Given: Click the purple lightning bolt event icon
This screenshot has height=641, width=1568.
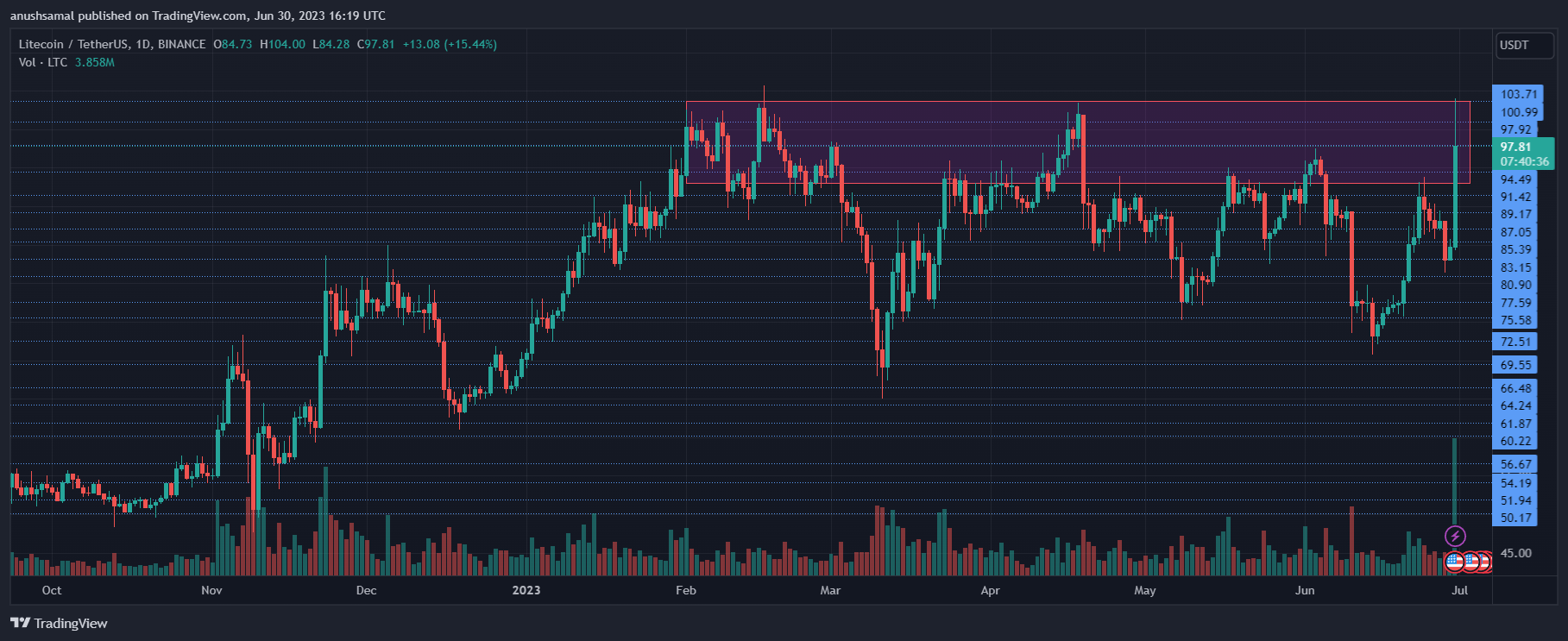Looking at the screenshot, I should (x=1455, y=537).
